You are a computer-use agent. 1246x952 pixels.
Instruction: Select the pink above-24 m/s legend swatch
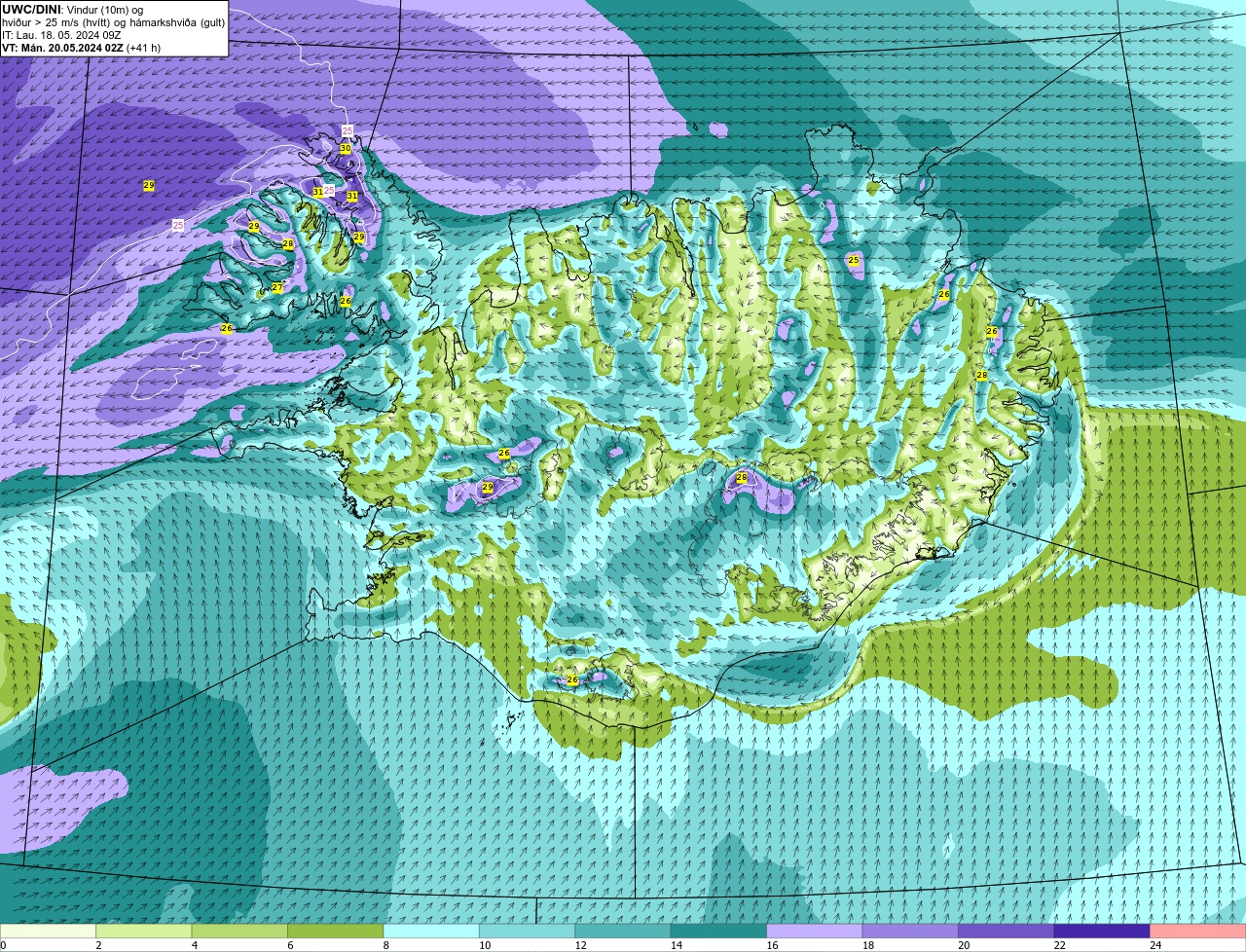pos(1198,931)
